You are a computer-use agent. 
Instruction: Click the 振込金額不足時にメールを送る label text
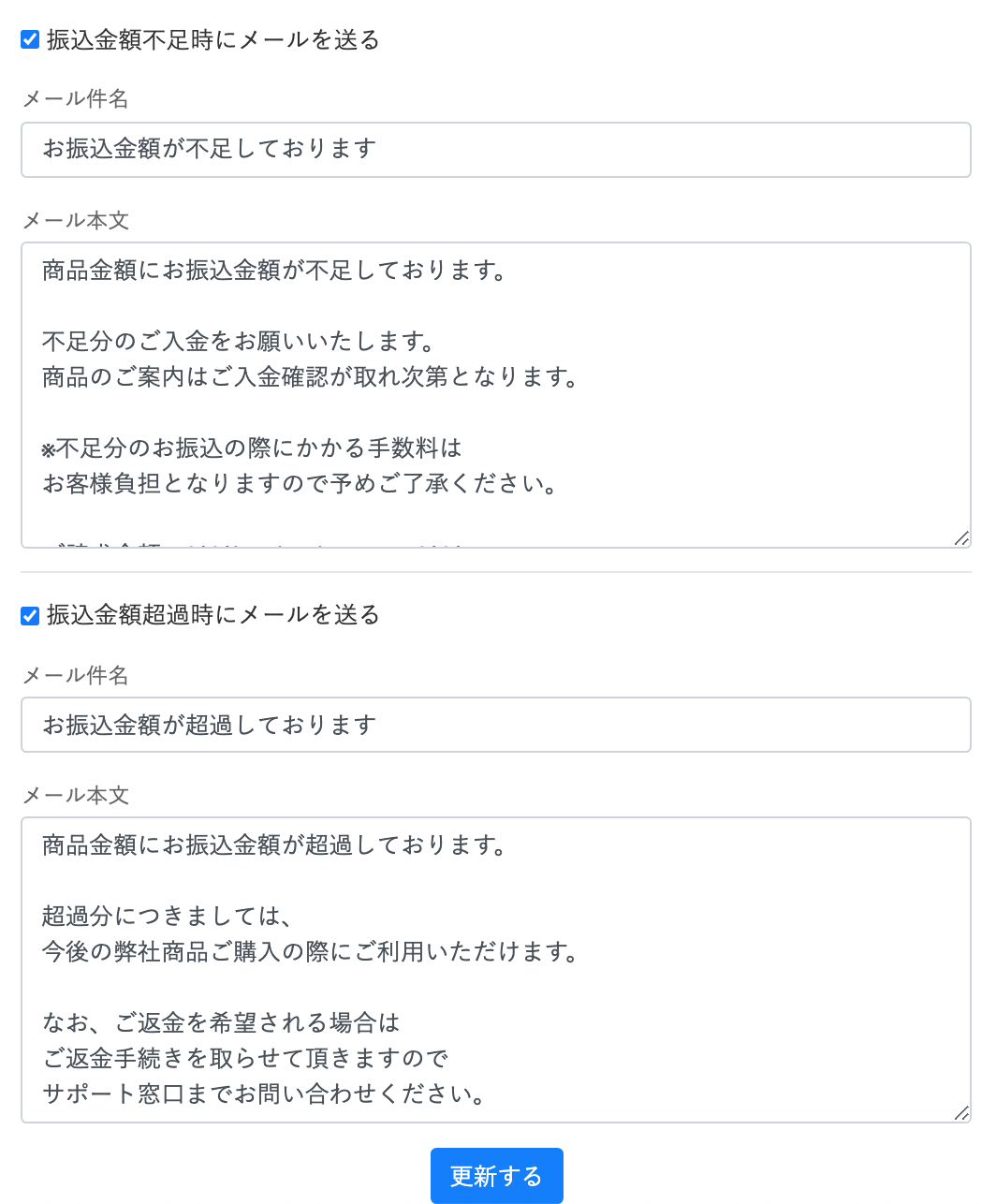pyautogui.click(x=212, y=39)
